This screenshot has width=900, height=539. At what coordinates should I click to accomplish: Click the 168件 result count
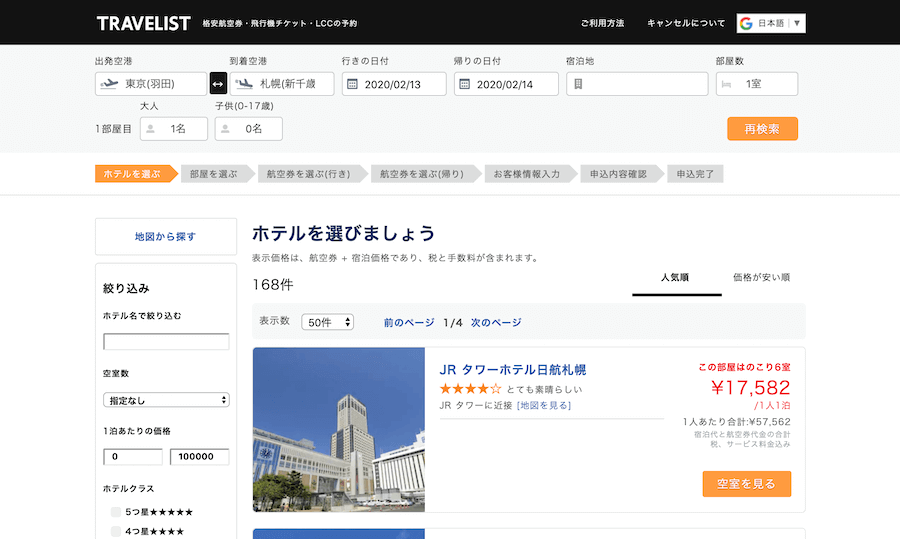click(x=273, y=285)
